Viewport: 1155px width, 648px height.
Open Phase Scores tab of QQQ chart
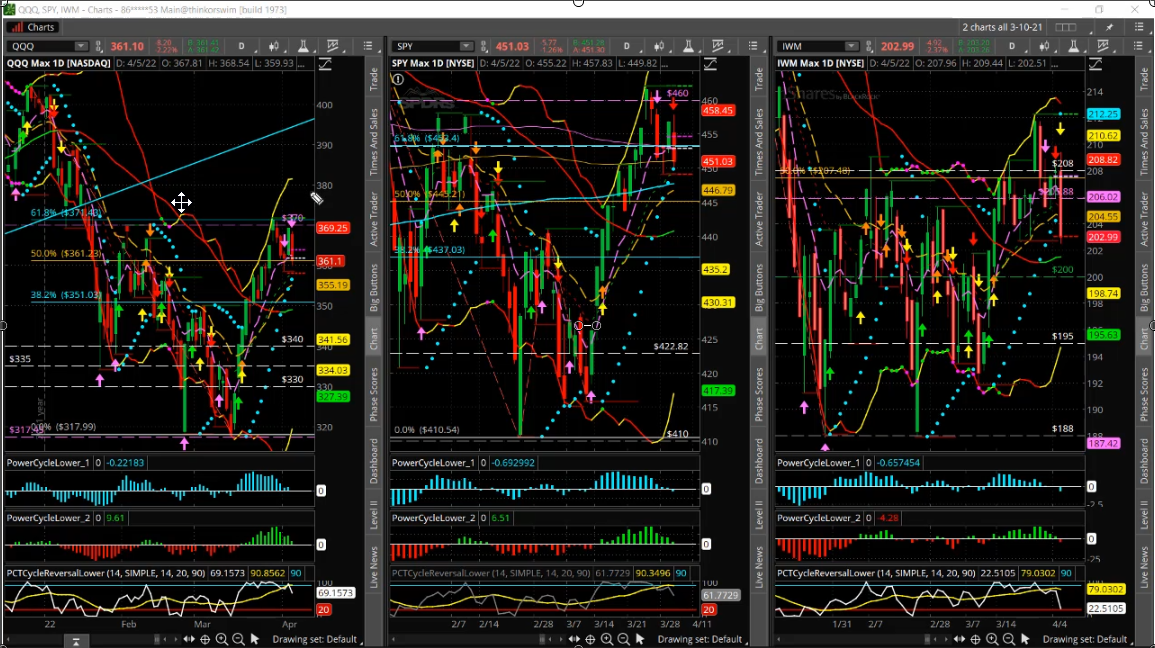[374, 395]
